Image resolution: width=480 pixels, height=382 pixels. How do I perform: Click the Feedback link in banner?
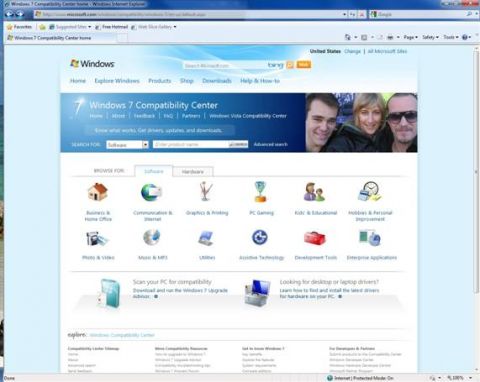[x=144, y=116]
